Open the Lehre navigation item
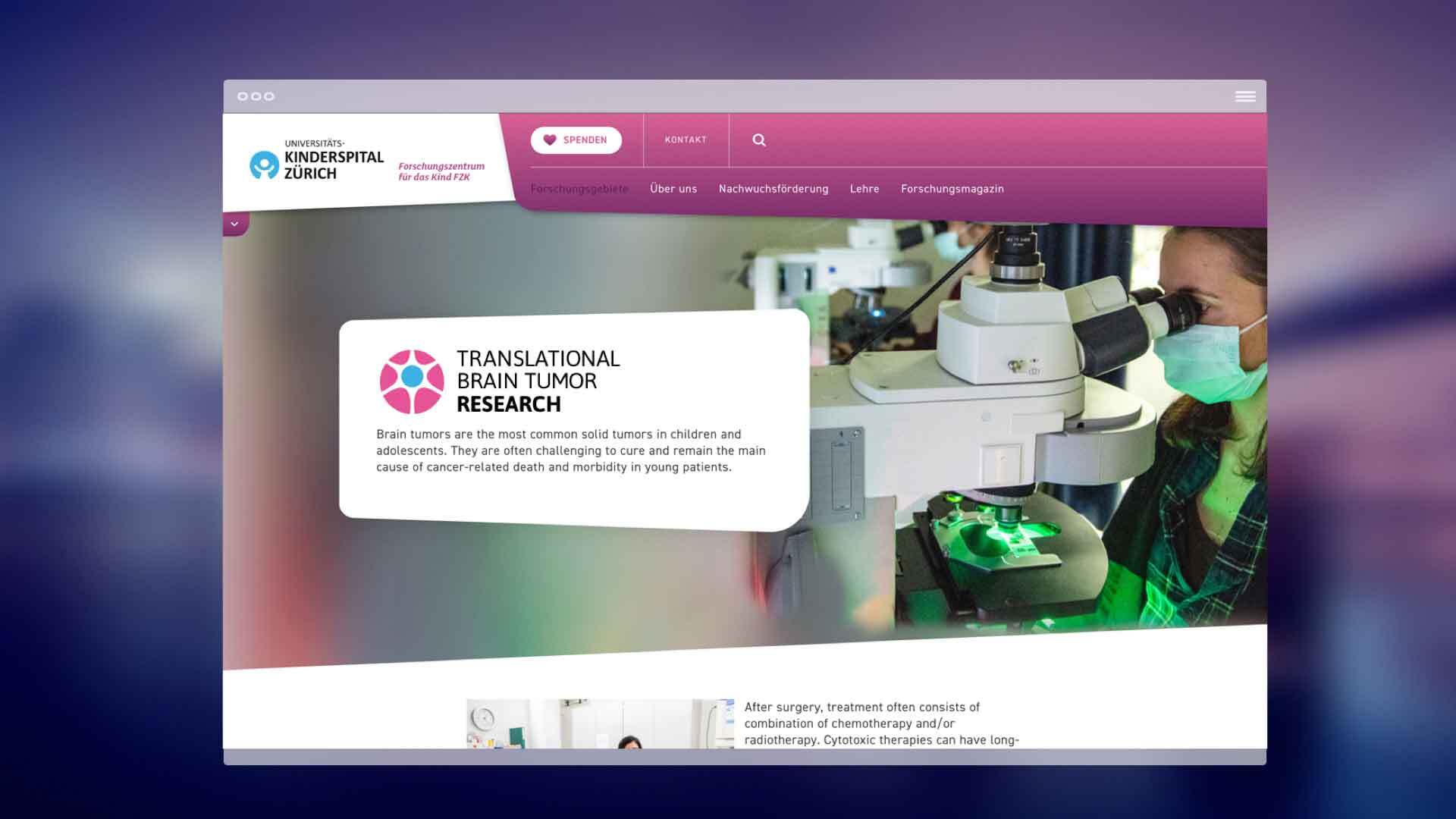The width and height of the screenshot is (1456, 819). click(x=864, y=189)
